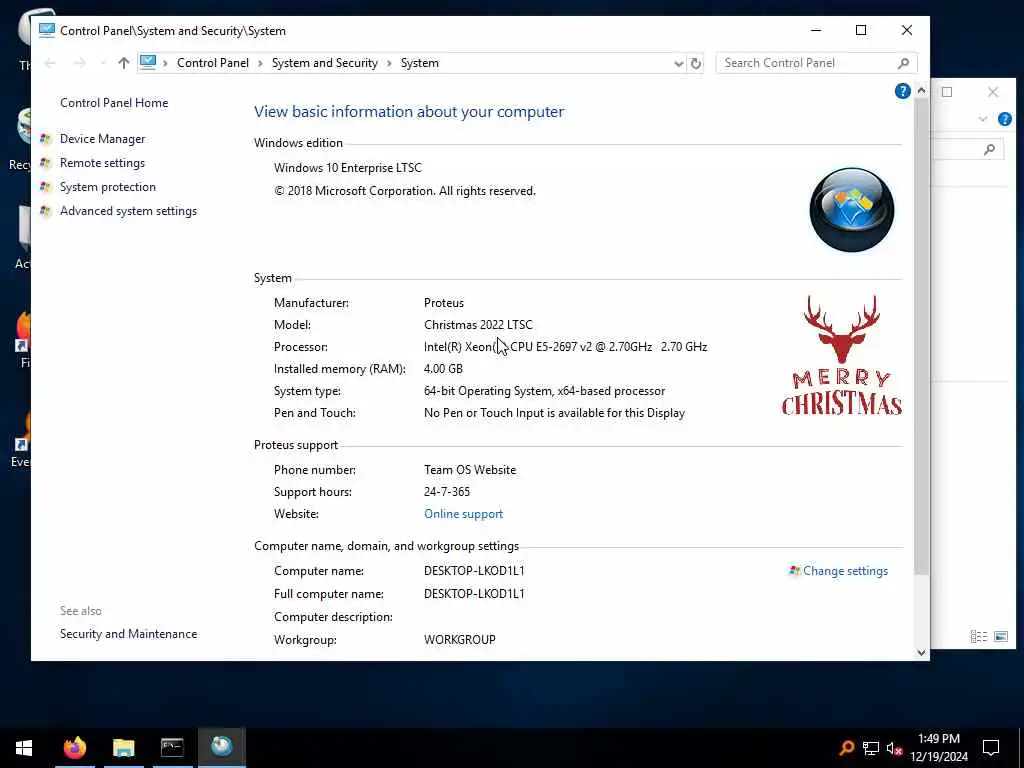The image size is (1024, 768).
Task: Click Change settings for computer name
Action: [845, 571]
